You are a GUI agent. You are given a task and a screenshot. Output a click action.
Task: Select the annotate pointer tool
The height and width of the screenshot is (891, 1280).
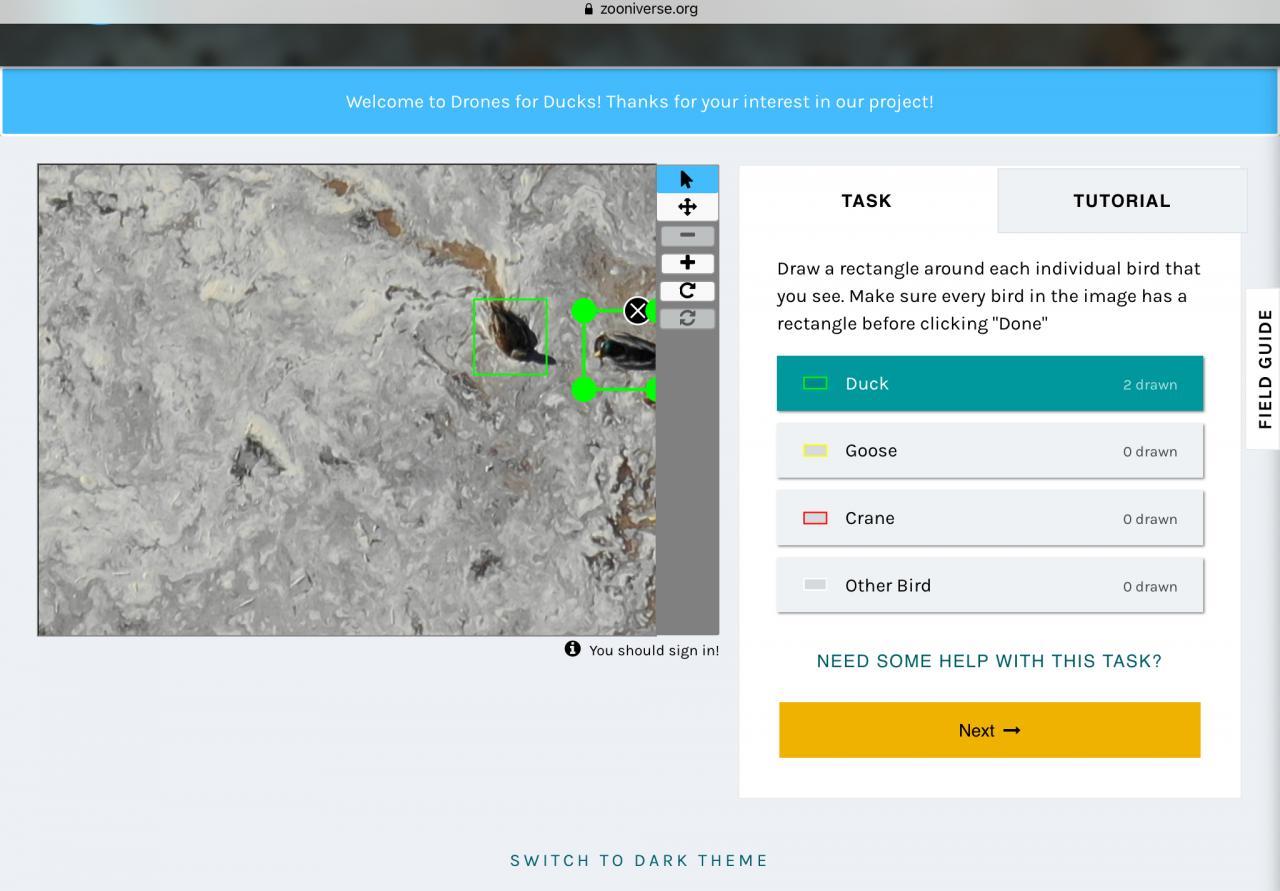(x=687, y=179)
